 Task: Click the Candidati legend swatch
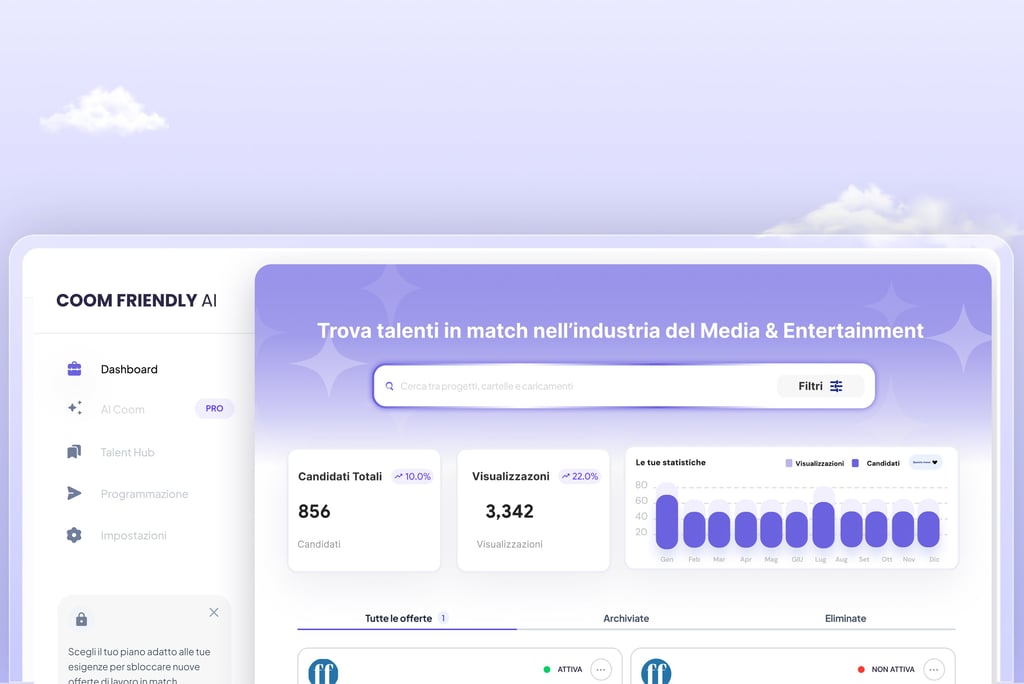pyautogui.click(x=856, y=463)
